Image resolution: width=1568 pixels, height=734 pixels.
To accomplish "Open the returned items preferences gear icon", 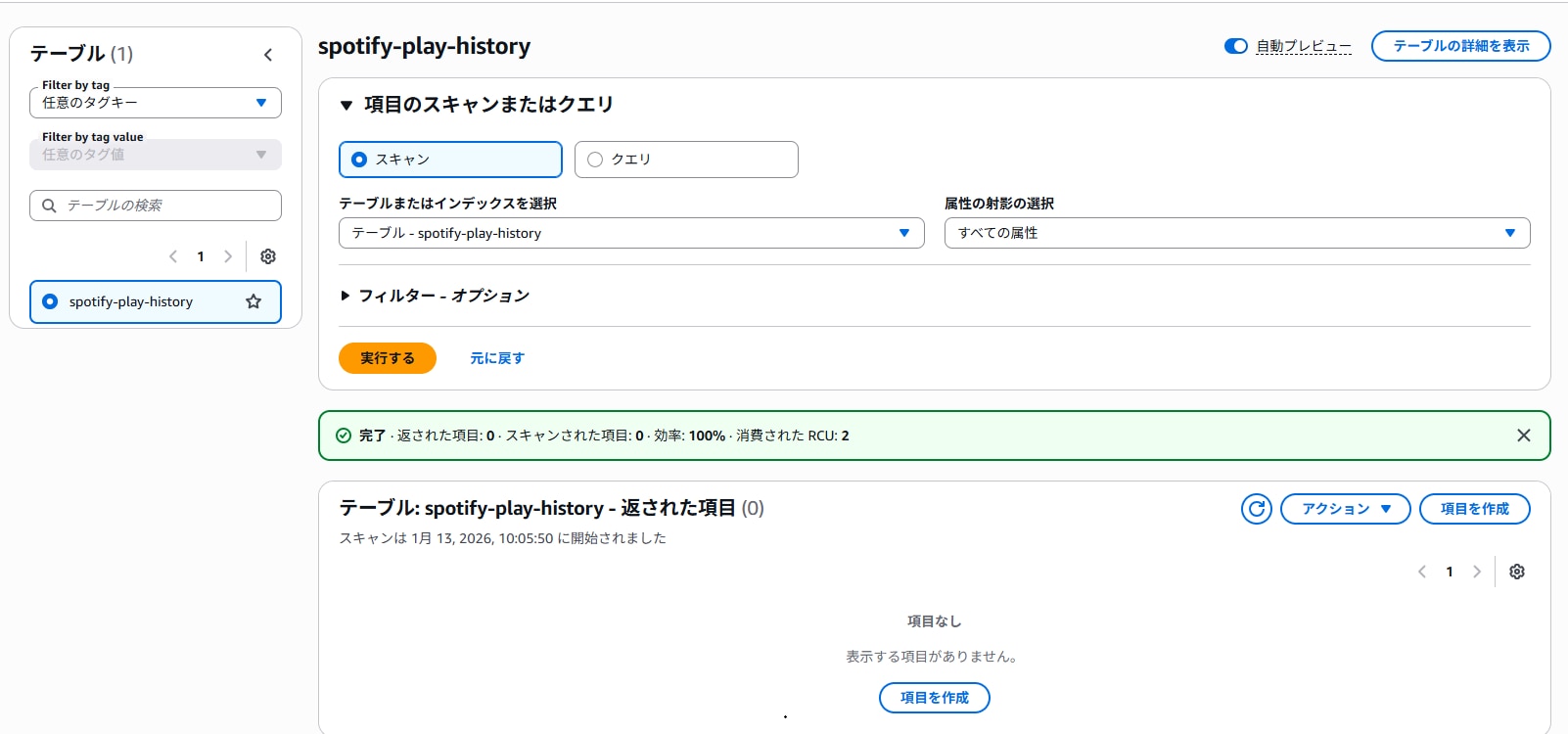I will (x=1517, y=572).
